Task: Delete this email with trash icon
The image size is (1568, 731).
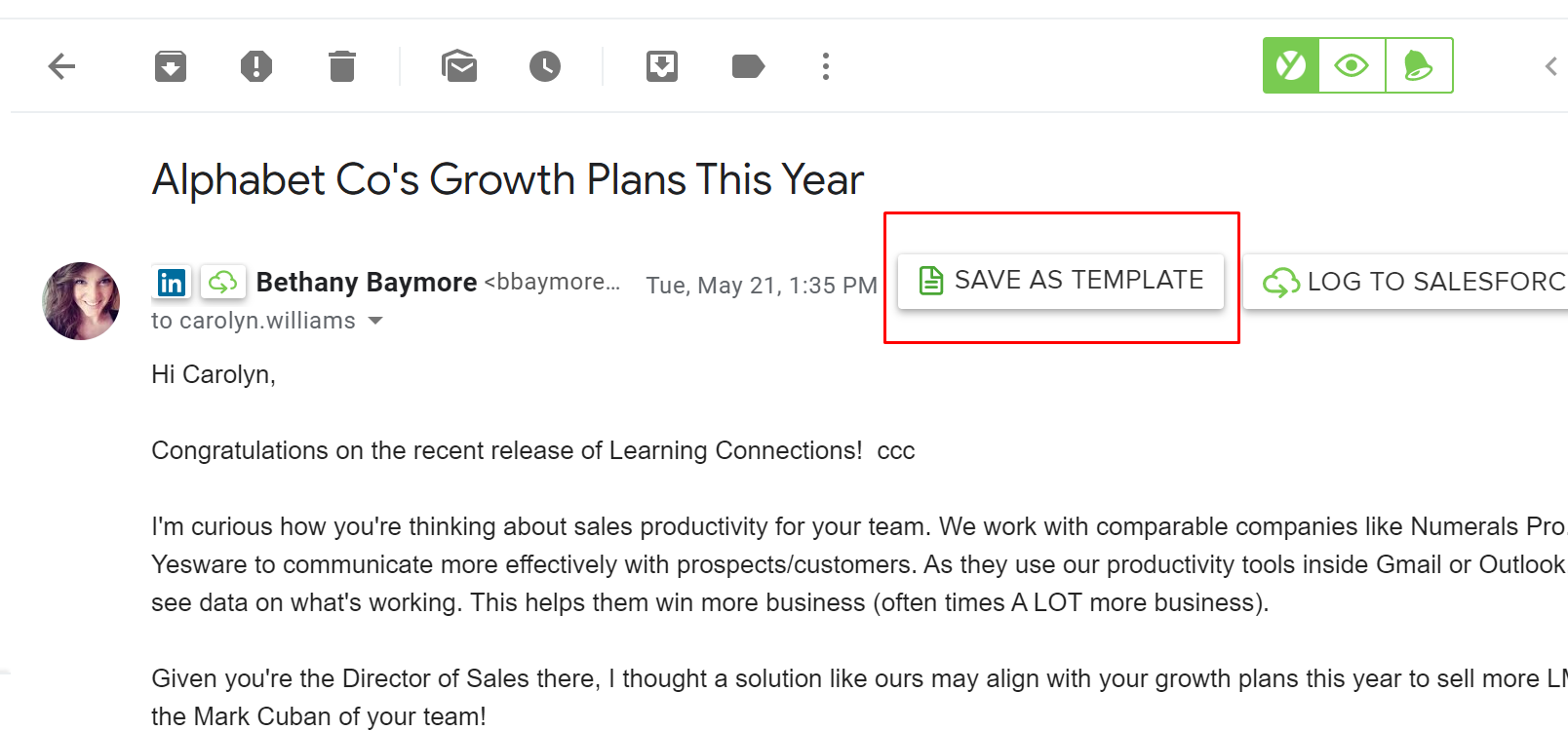Action: pyautogui.click(x=342, y=66)
